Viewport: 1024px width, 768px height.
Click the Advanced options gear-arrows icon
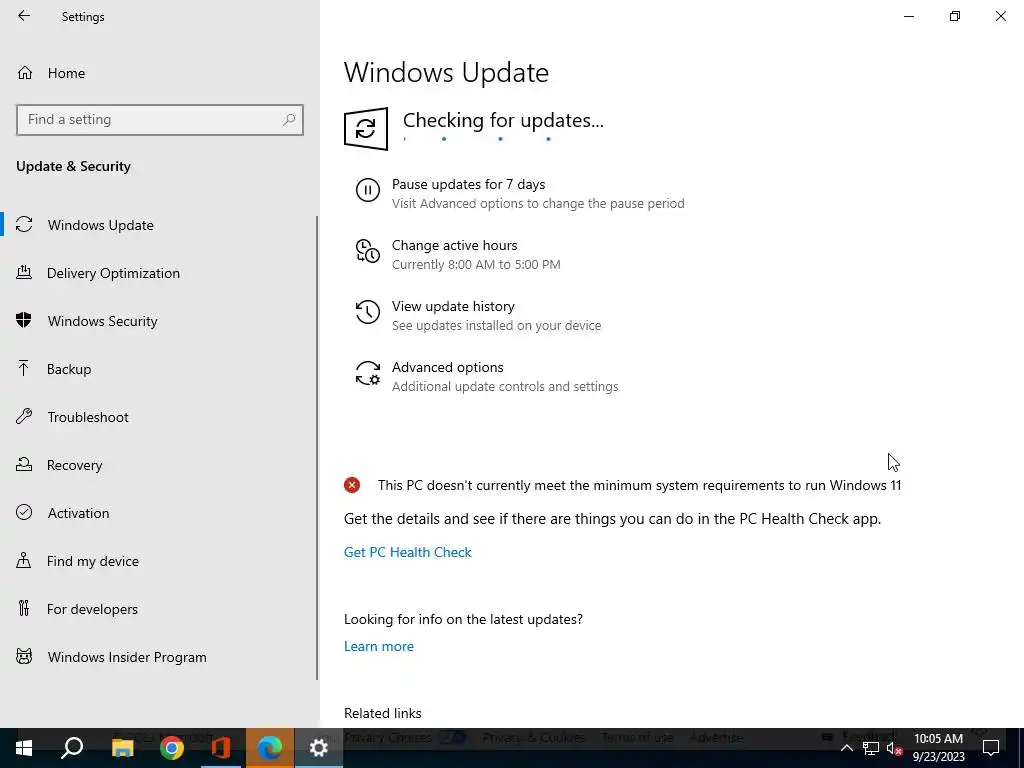point(368,373)
